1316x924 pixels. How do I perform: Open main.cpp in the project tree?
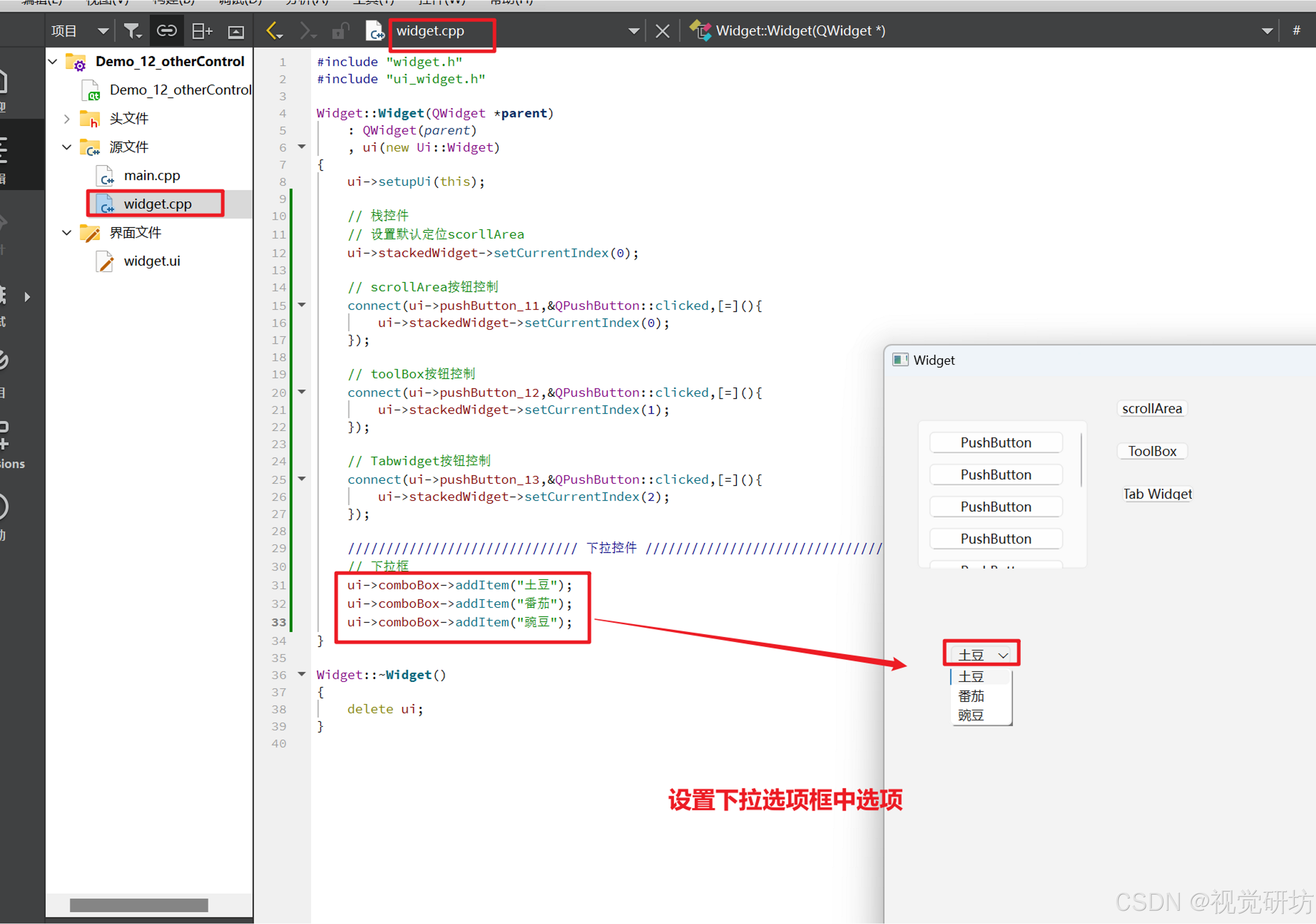[151, 175]
